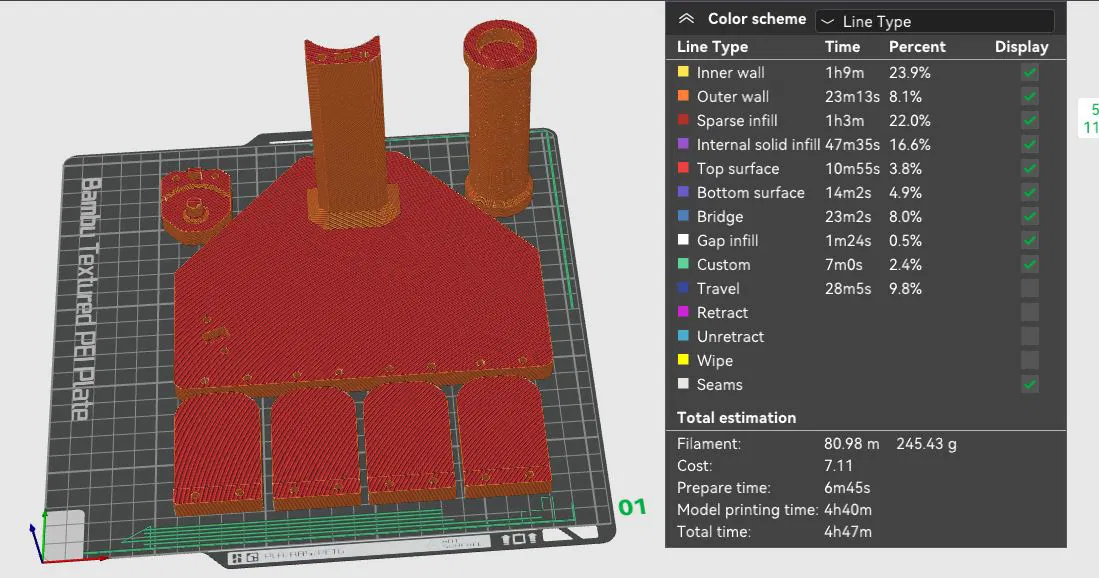Enable Wipe display checkbox
Image resolution: width=1099 pixels, height=578 pixels.
click(1030, 360)
